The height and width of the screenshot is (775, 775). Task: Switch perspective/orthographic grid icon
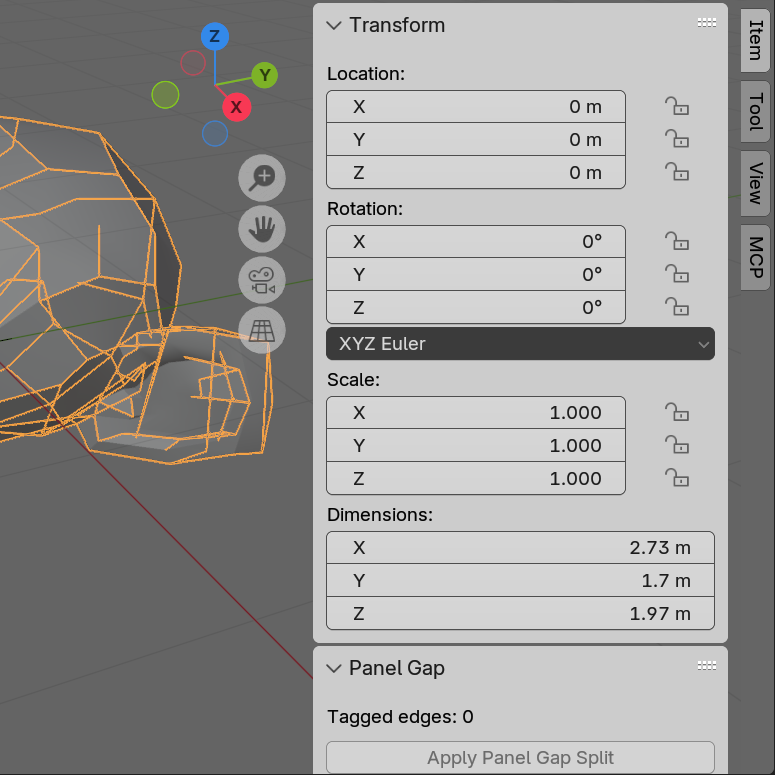[x=261, y=330]
